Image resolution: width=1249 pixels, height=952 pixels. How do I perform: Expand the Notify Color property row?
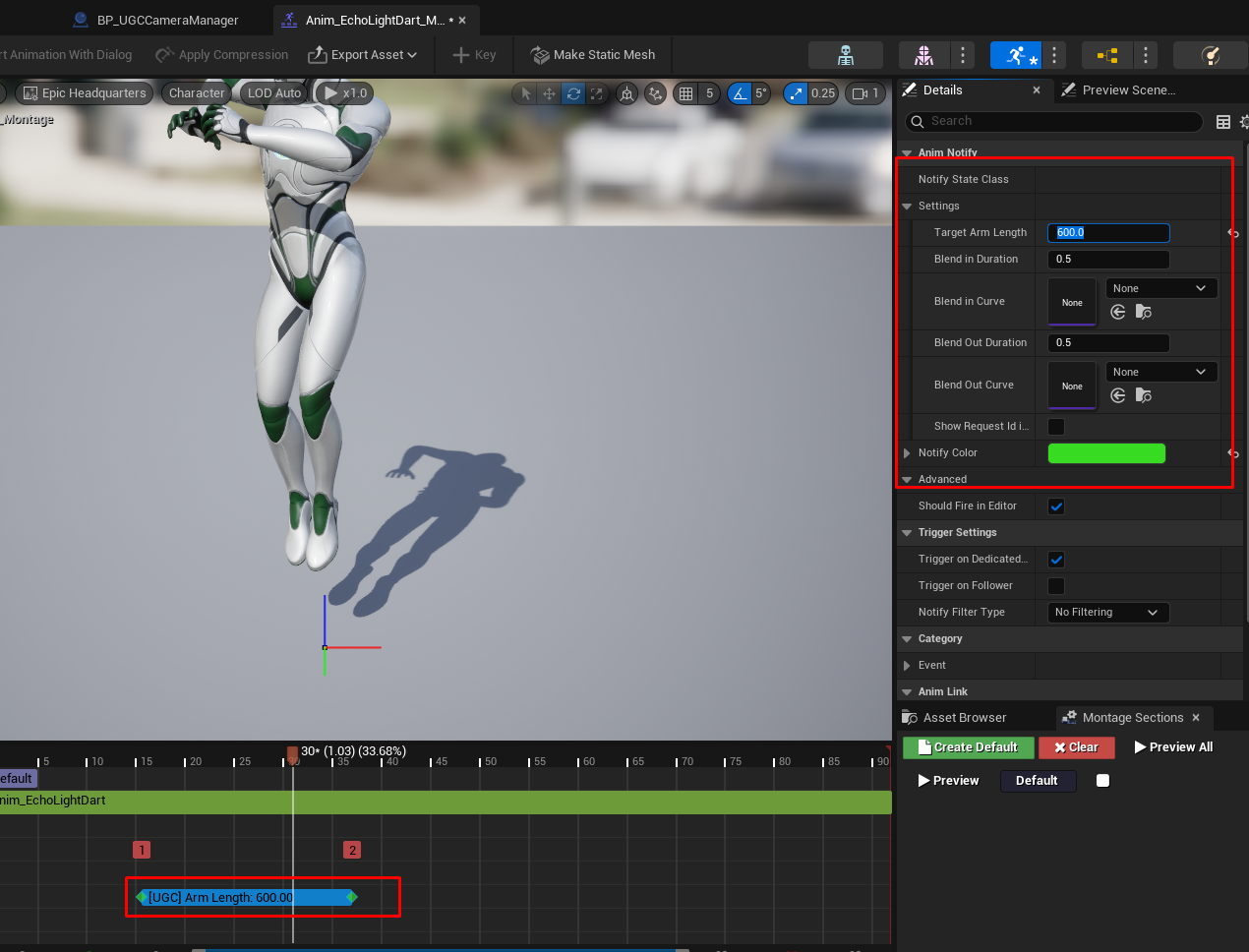coord(907,453)
